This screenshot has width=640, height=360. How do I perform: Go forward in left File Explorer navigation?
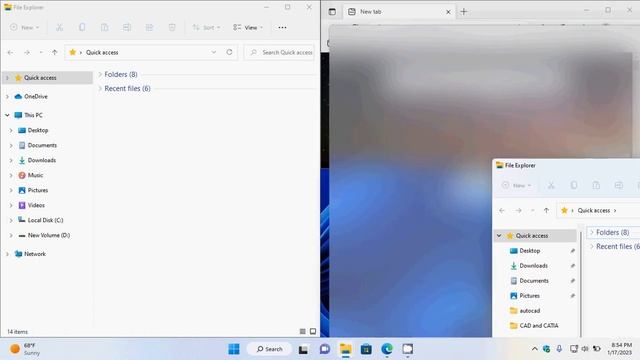[27, 52]
